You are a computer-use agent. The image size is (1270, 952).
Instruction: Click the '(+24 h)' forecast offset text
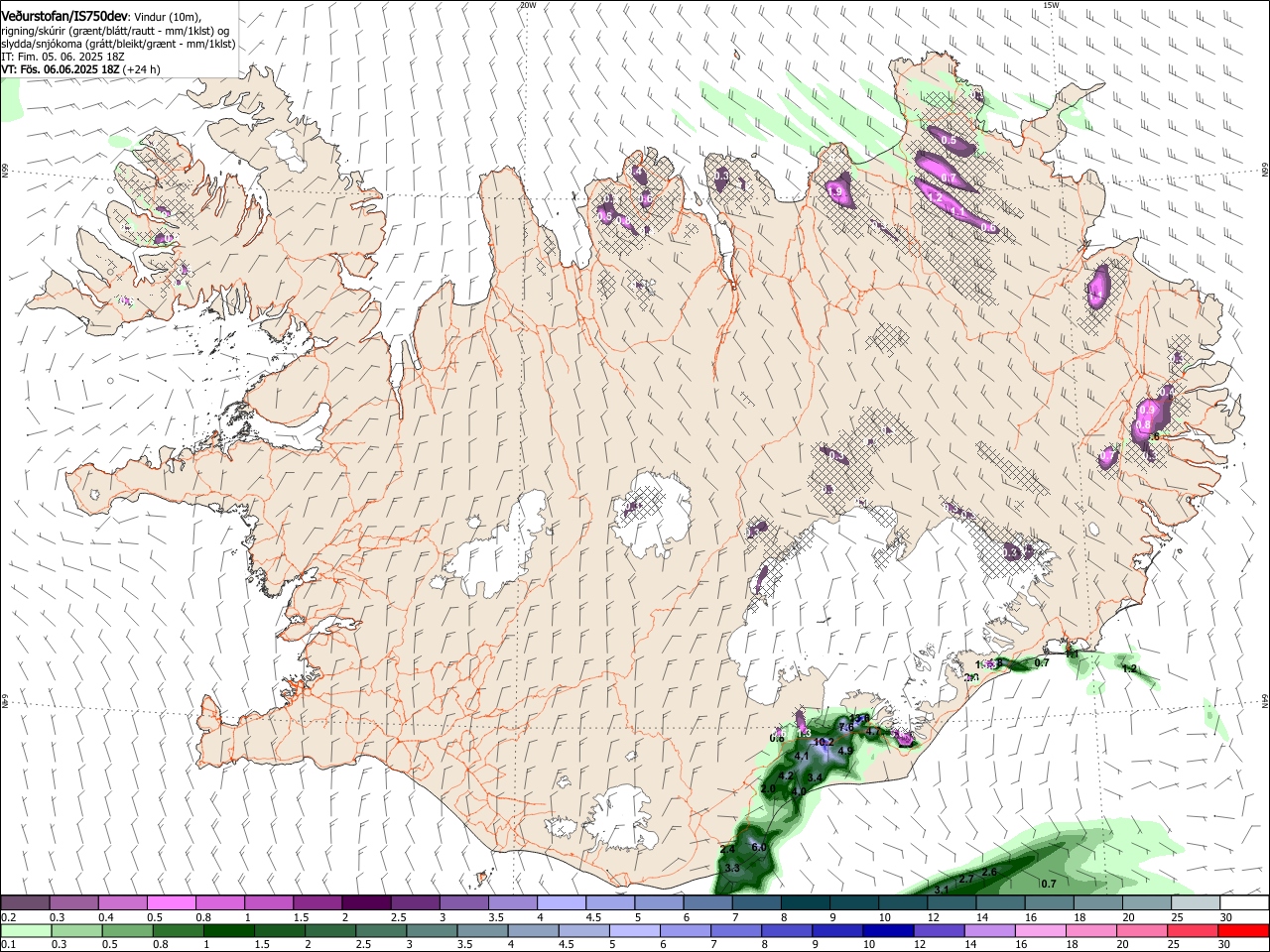click(142, 69)
